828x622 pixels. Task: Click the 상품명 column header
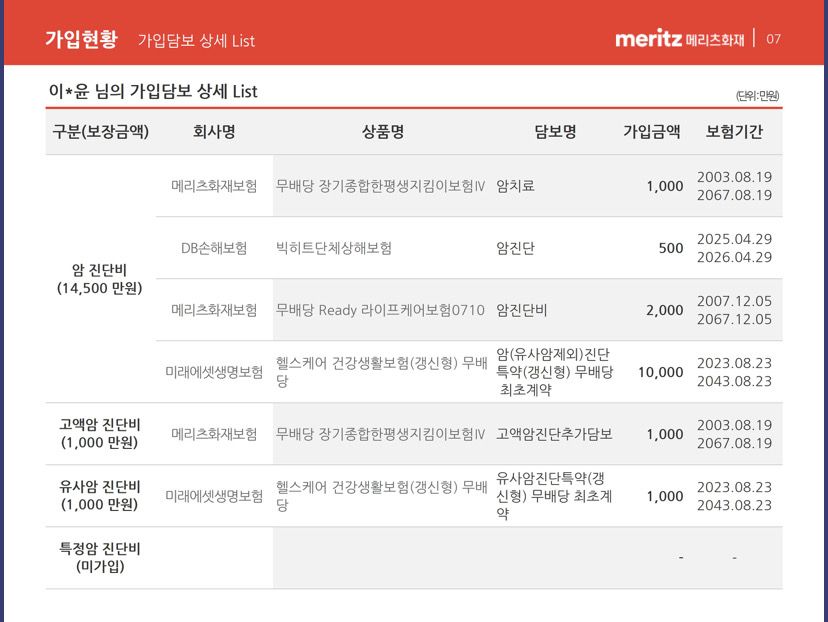(x=383, y=131)
